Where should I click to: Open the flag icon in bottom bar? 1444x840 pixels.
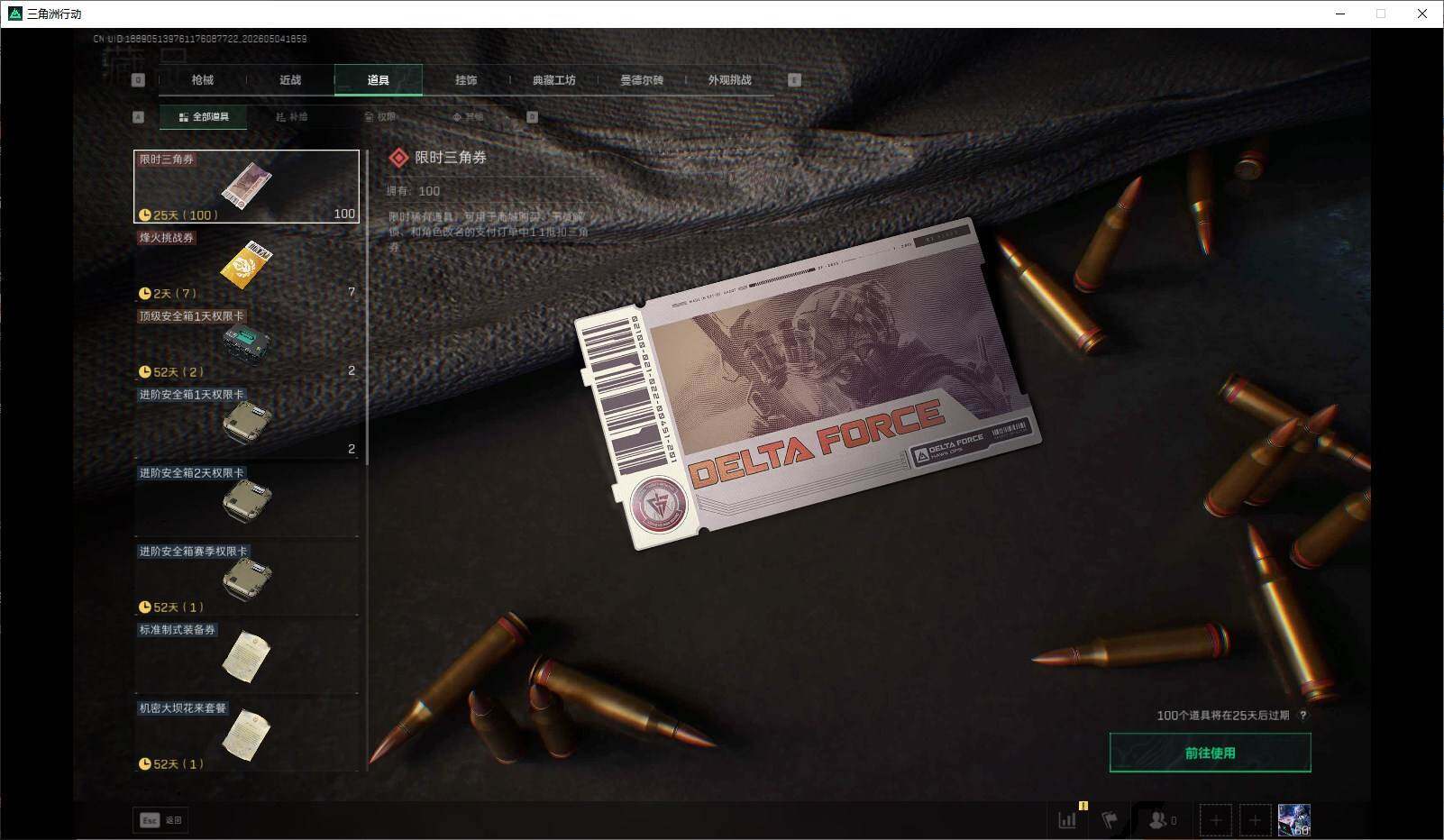pyautogui.click(x=1110, y=820)
